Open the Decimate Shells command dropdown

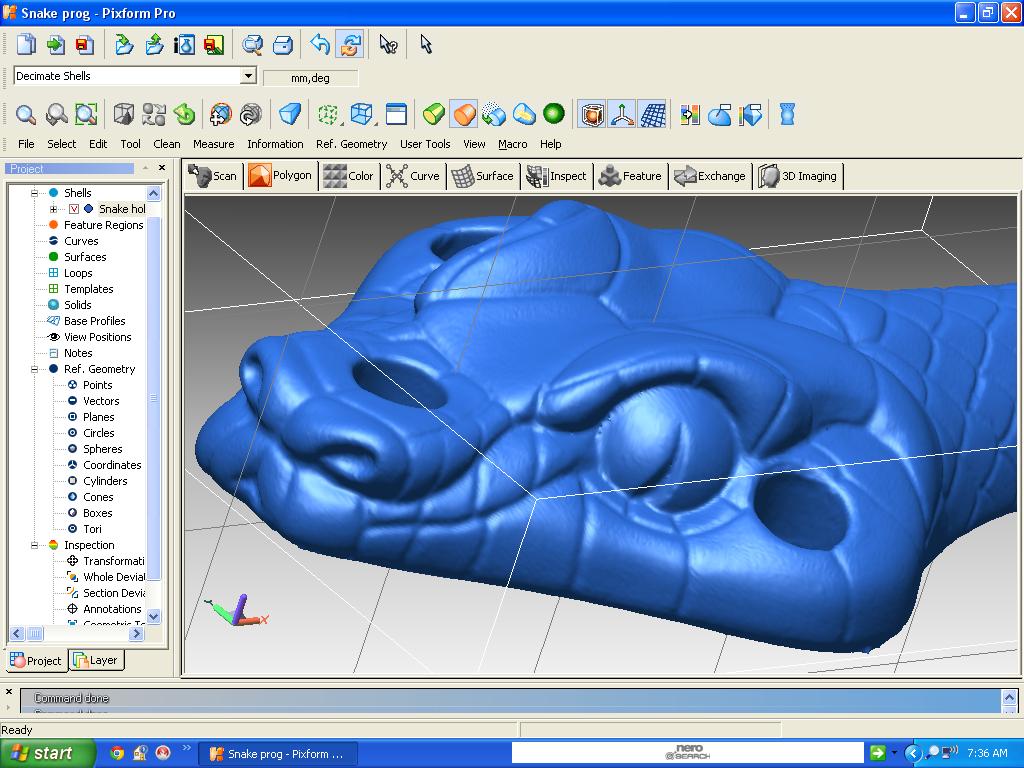[x=248, y=76]
